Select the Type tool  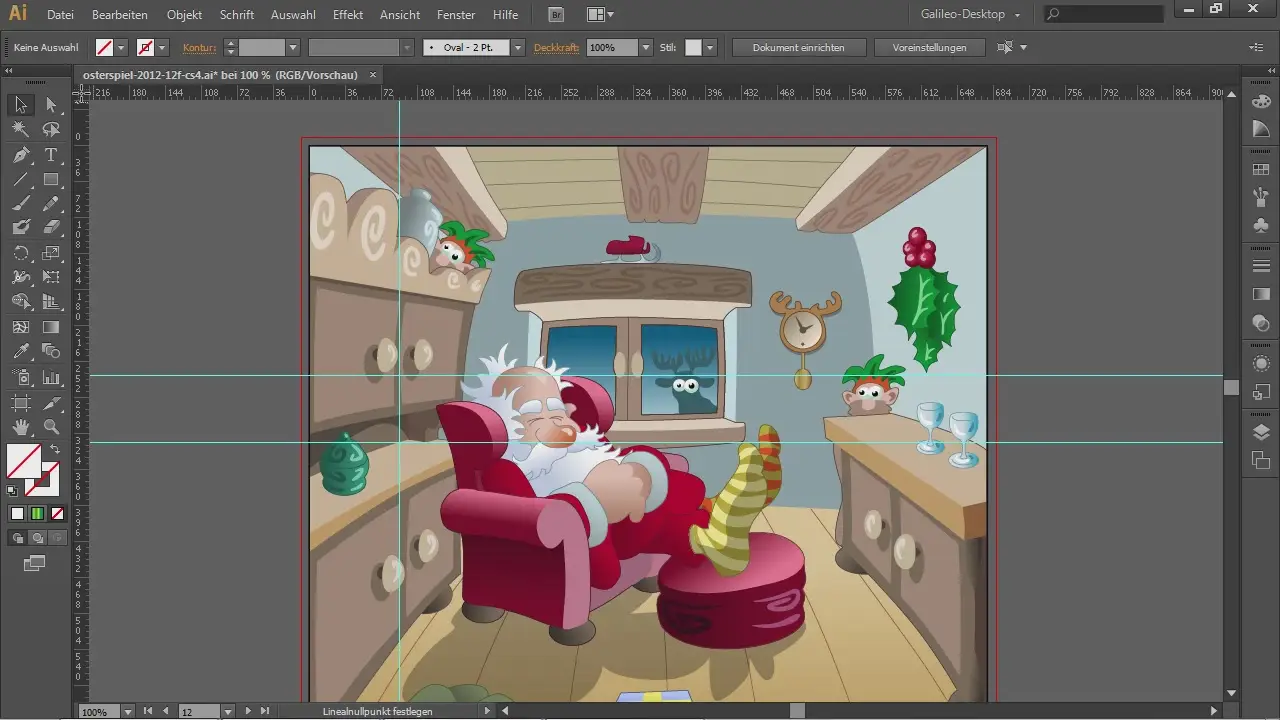[x=51, y=155]
